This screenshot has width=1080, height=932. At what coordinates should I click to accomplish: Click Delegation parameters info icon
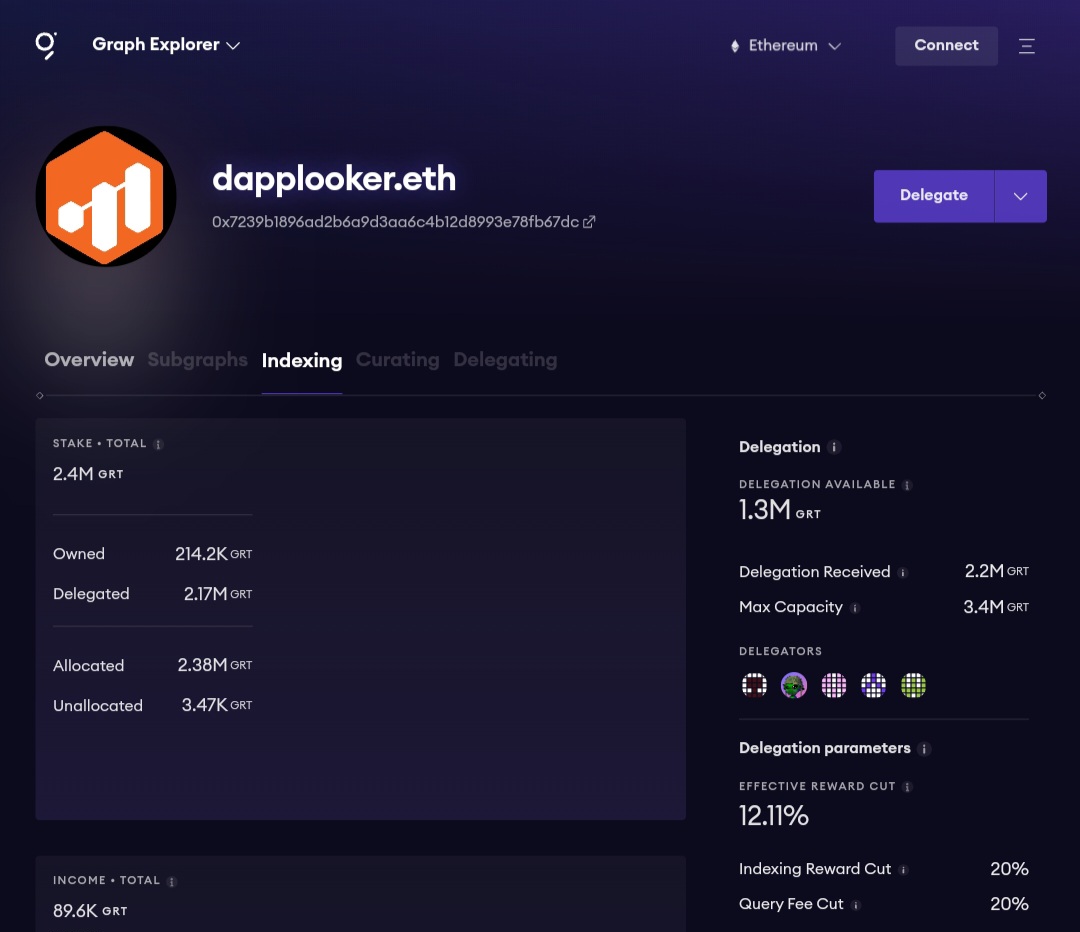click(924, 749)
